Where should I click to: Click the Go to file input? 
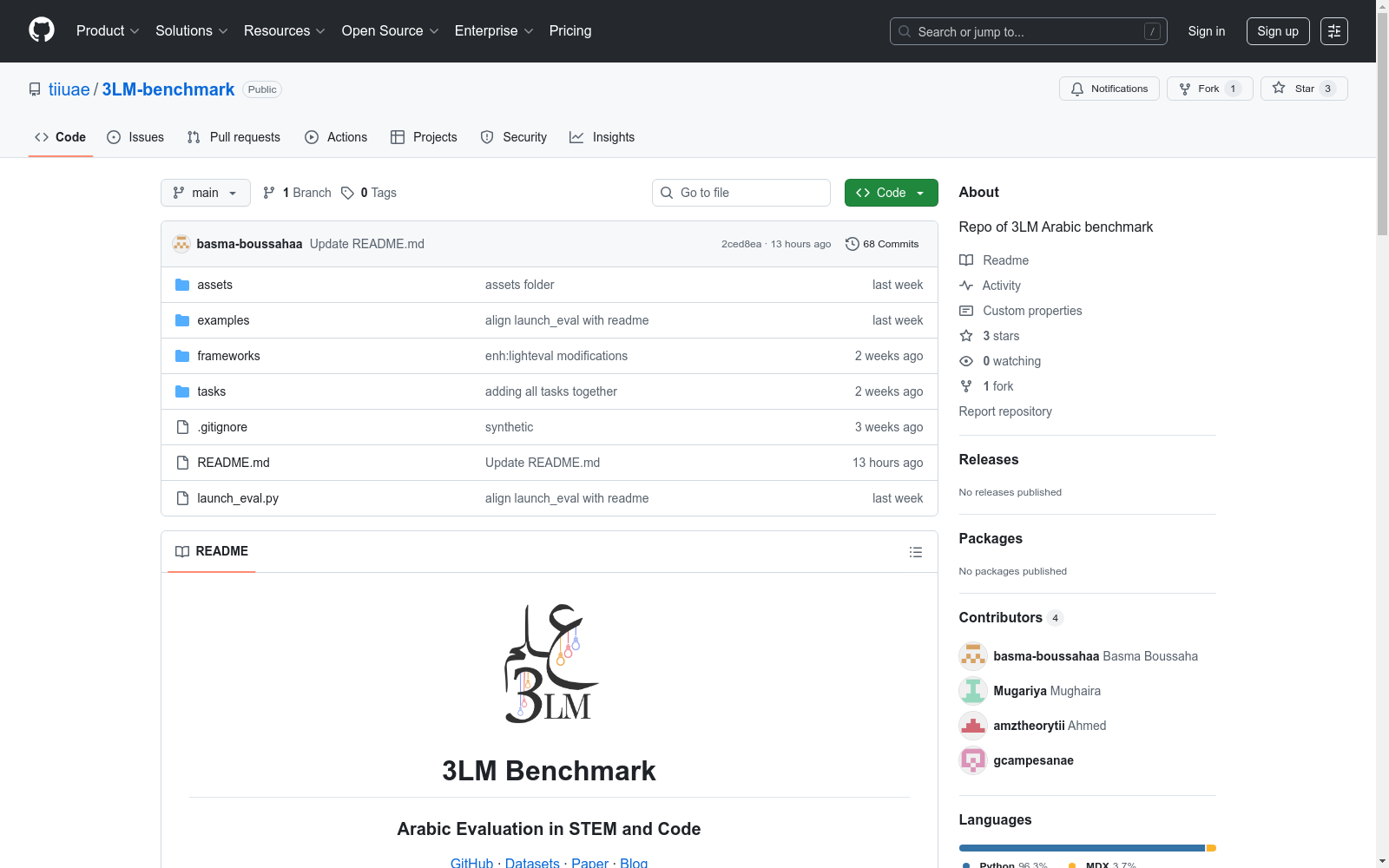(741, 193)
